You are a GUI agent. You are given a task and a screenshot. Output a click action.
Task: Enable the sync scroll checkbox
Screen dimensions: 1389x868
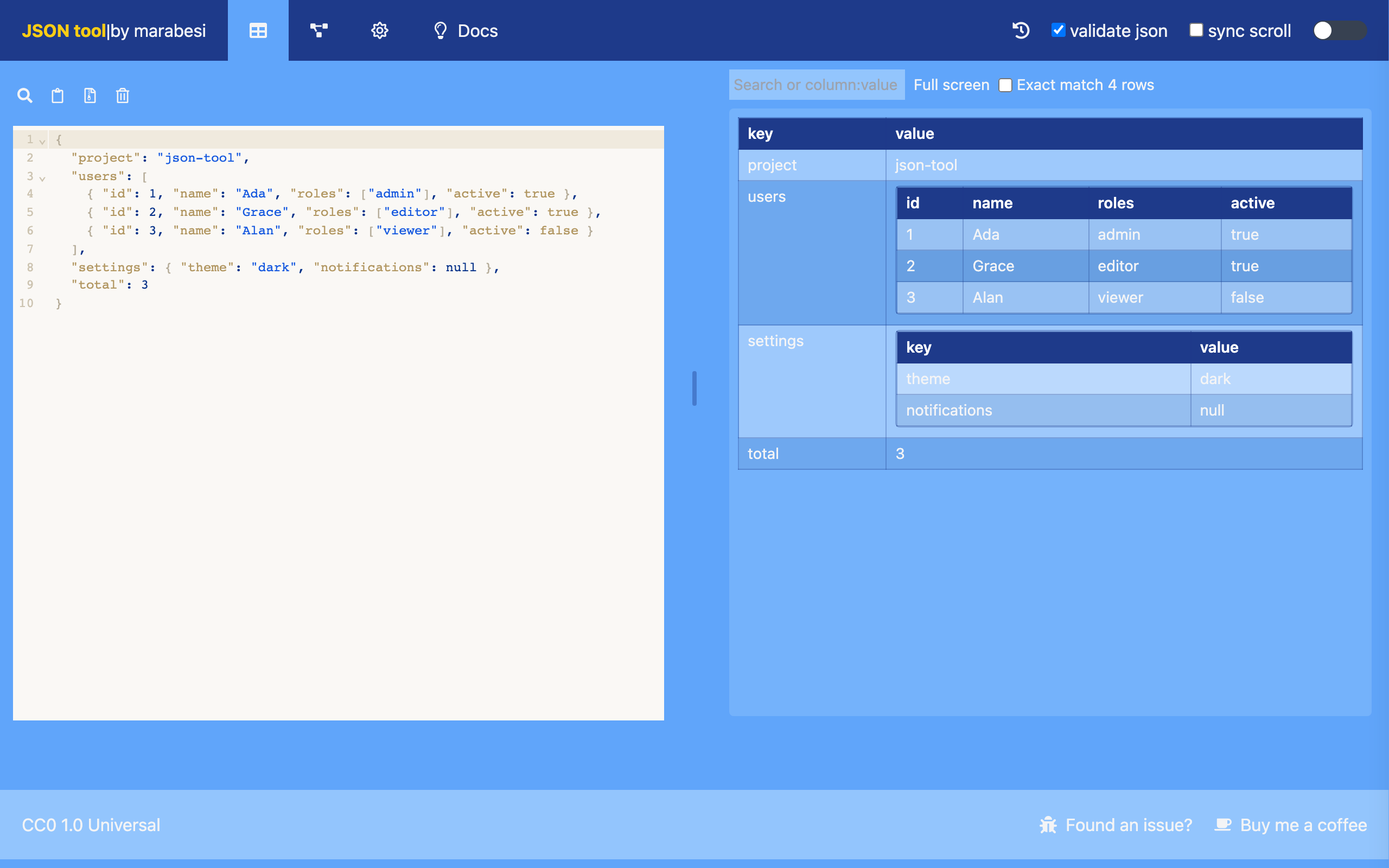point(1196,30)
